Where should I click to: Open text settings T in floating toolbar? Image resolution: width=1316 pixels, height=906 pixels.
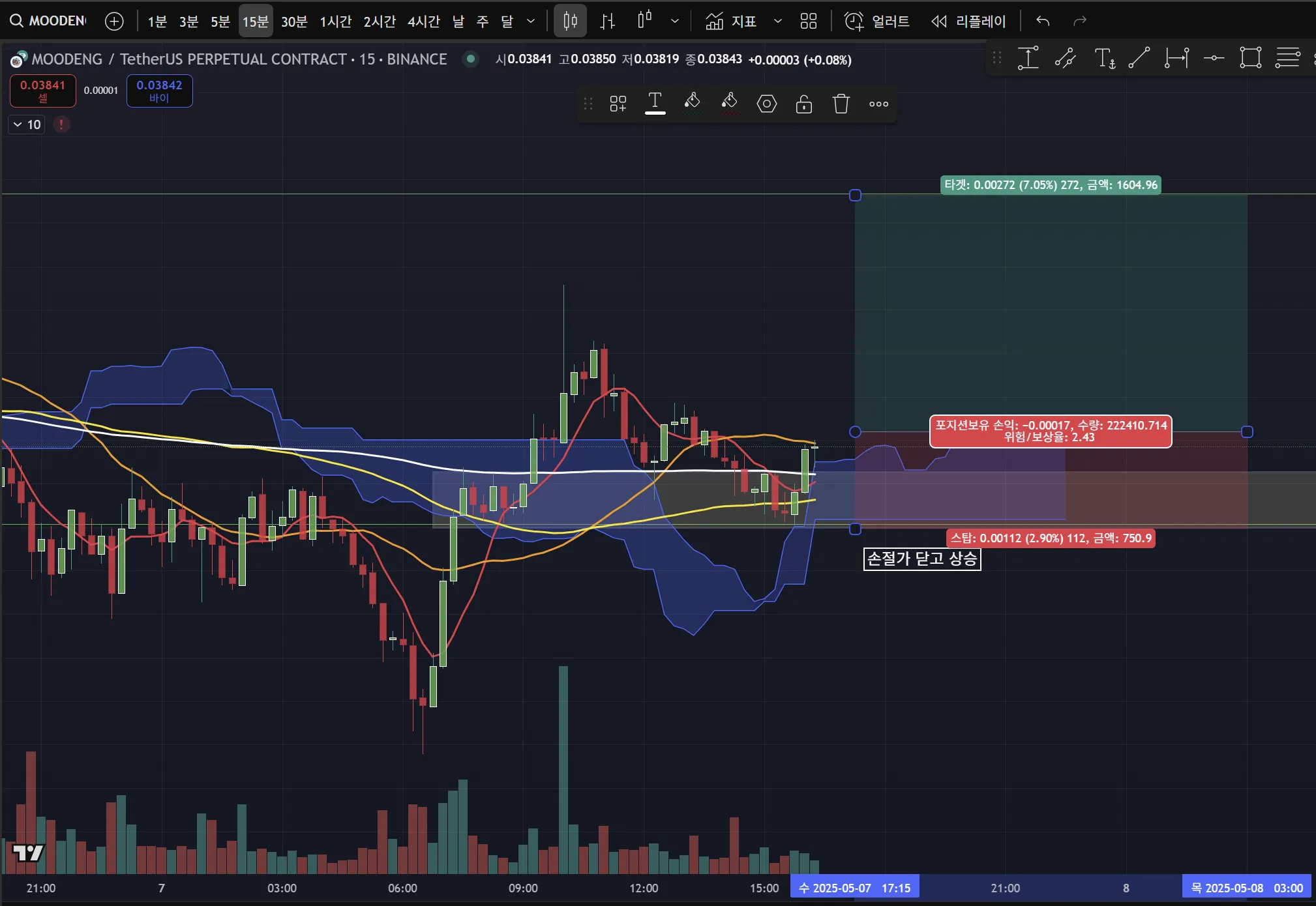[x=655, y=103]
